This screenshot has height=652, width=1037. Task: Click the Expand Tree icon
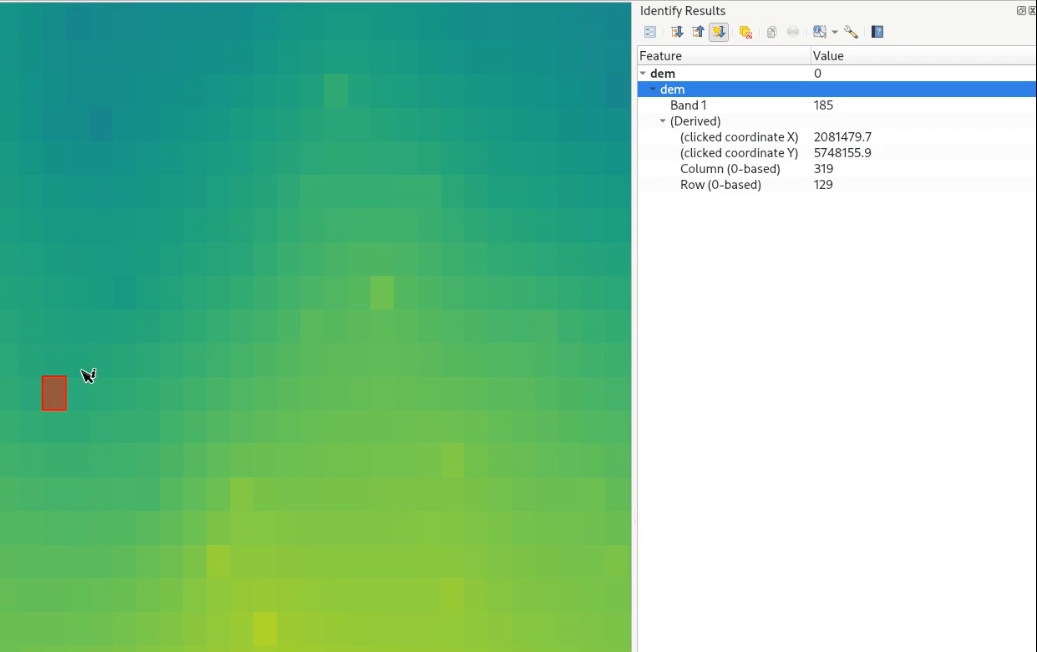coord(677,32)
